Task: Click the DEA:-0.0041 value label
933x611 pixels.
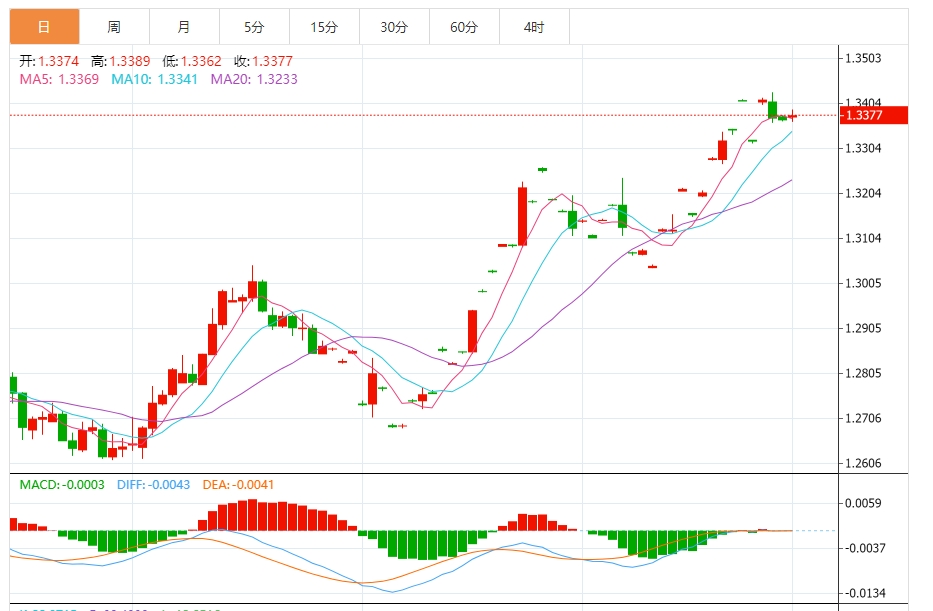Action: [238, 485]
